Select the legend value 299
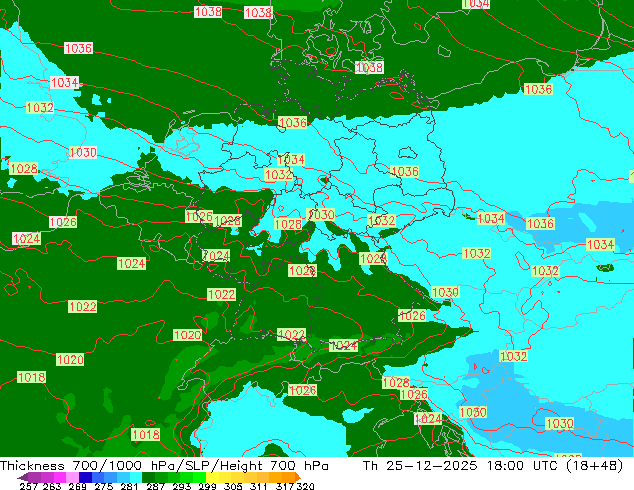The image size is (634, 490). (x=207, y=486)
